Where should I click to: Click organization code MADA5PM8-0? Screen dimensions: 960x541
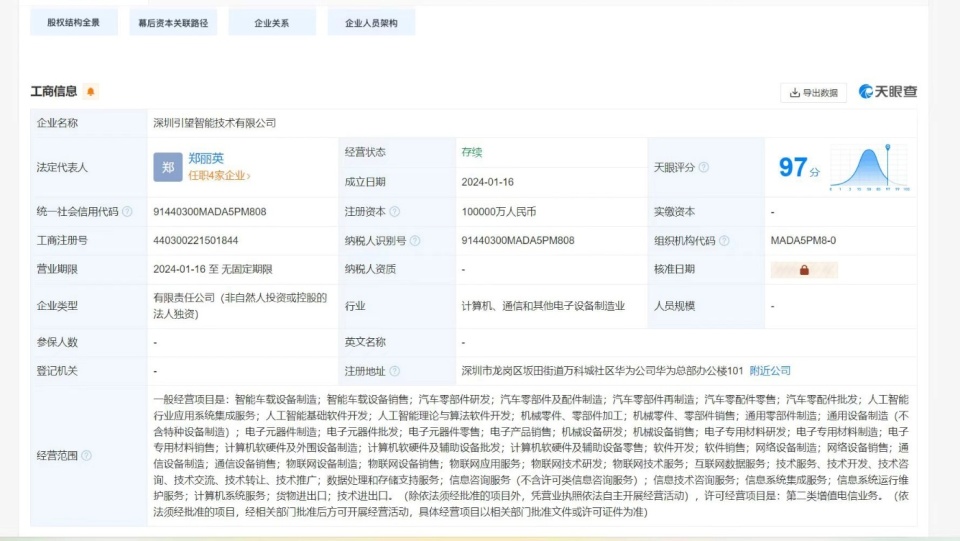point(803,241)
